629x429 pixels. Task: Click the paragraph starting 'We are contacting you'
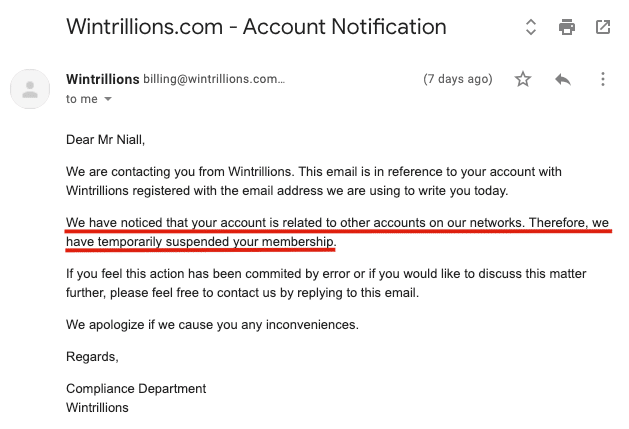point(314,181)
